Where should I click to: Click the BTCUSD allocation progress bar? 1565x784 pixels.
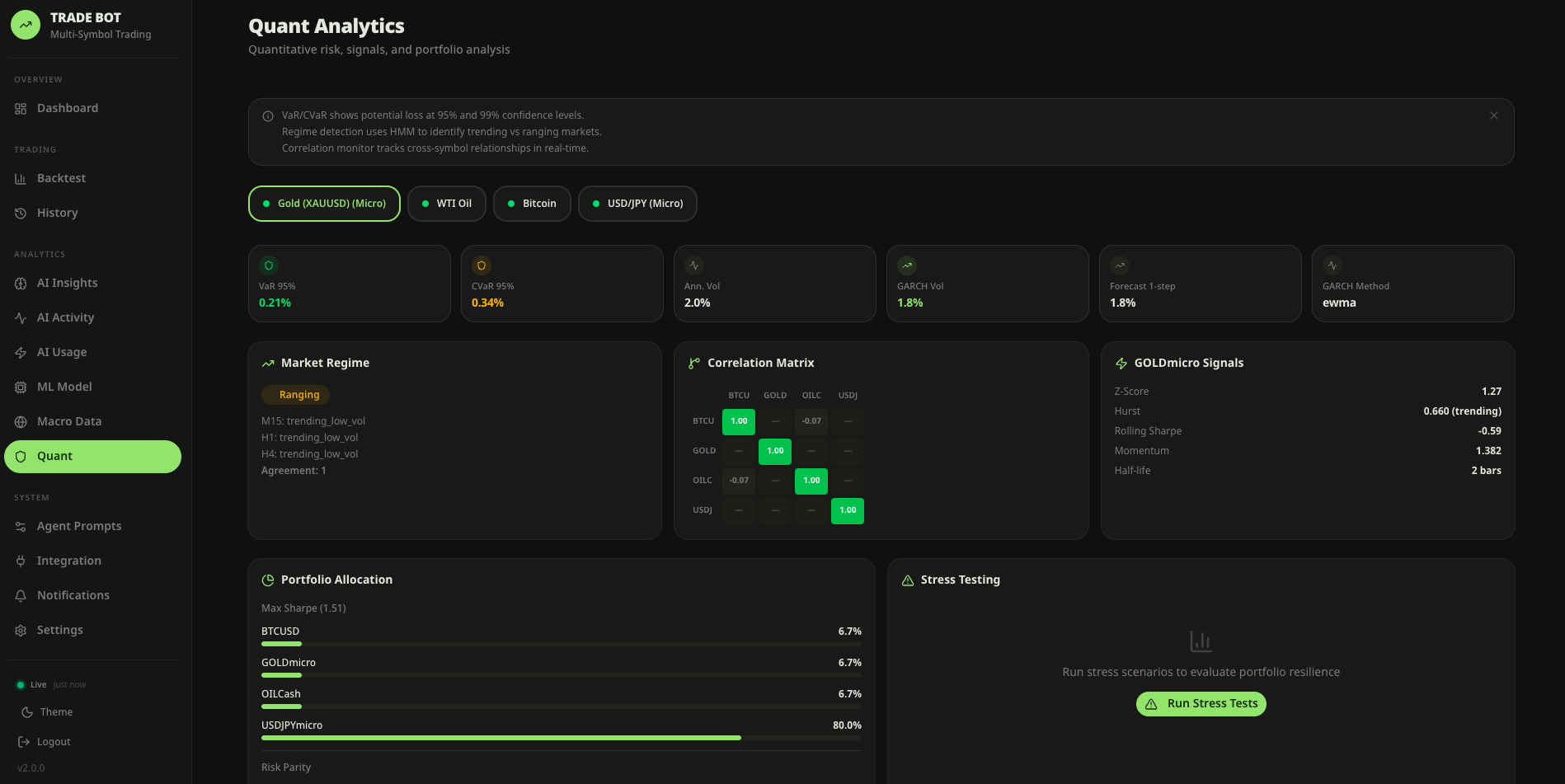tap(562, 644)
